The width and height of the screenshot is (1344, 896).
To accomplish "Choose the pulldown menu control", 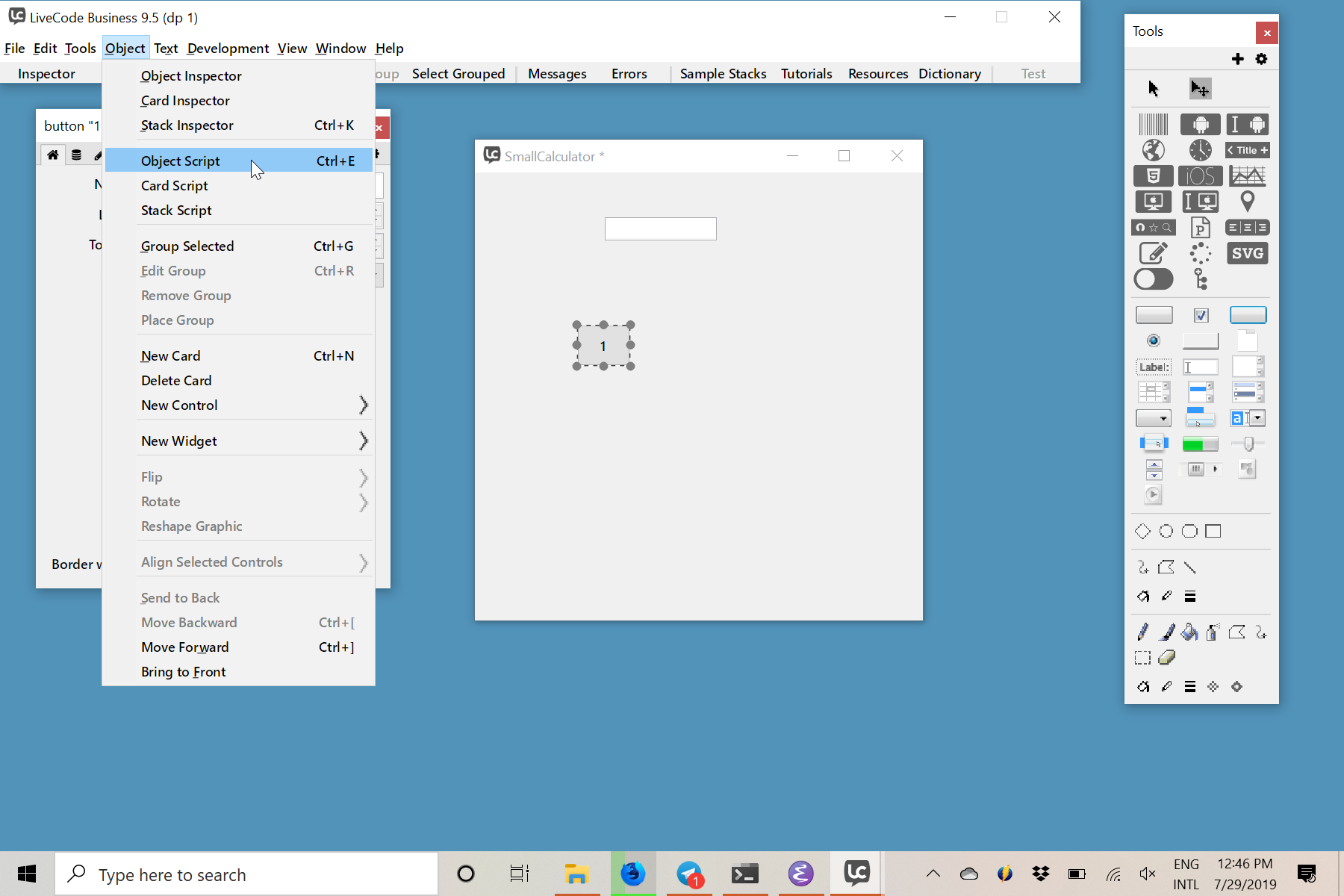I will tap(1200, 418).
